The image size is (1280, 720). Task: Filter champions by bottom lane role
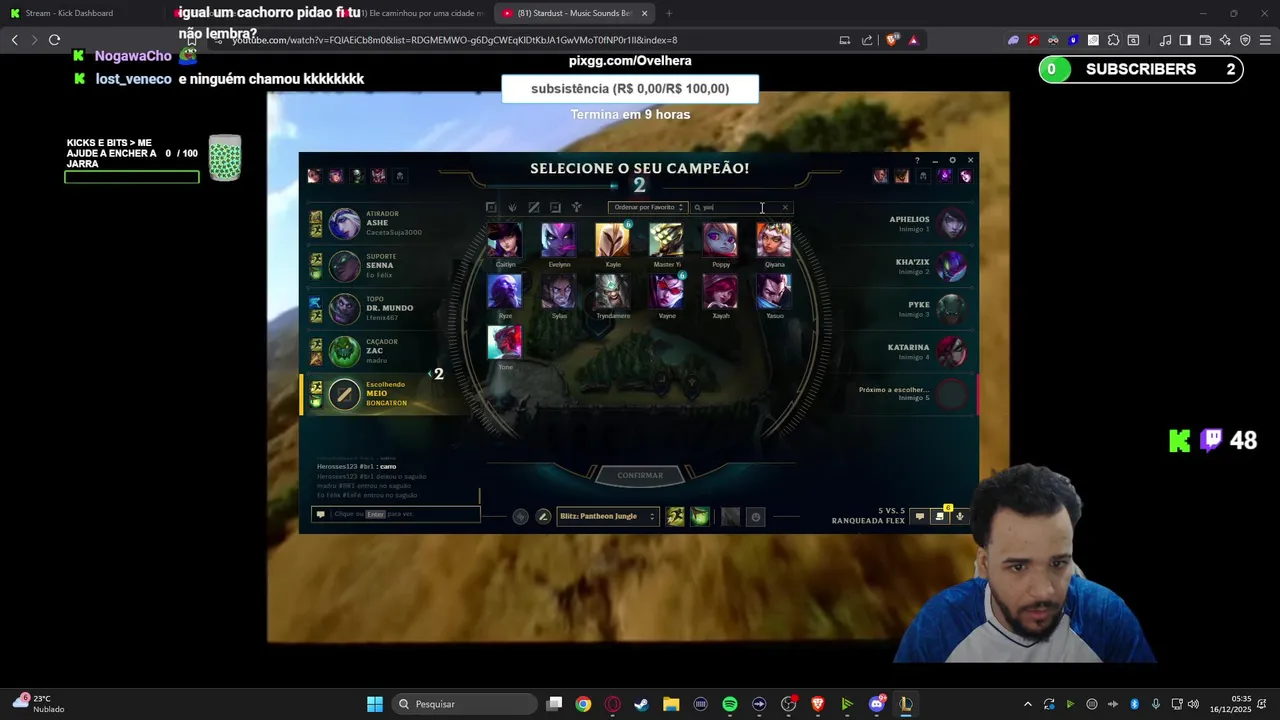coord(555,207)
